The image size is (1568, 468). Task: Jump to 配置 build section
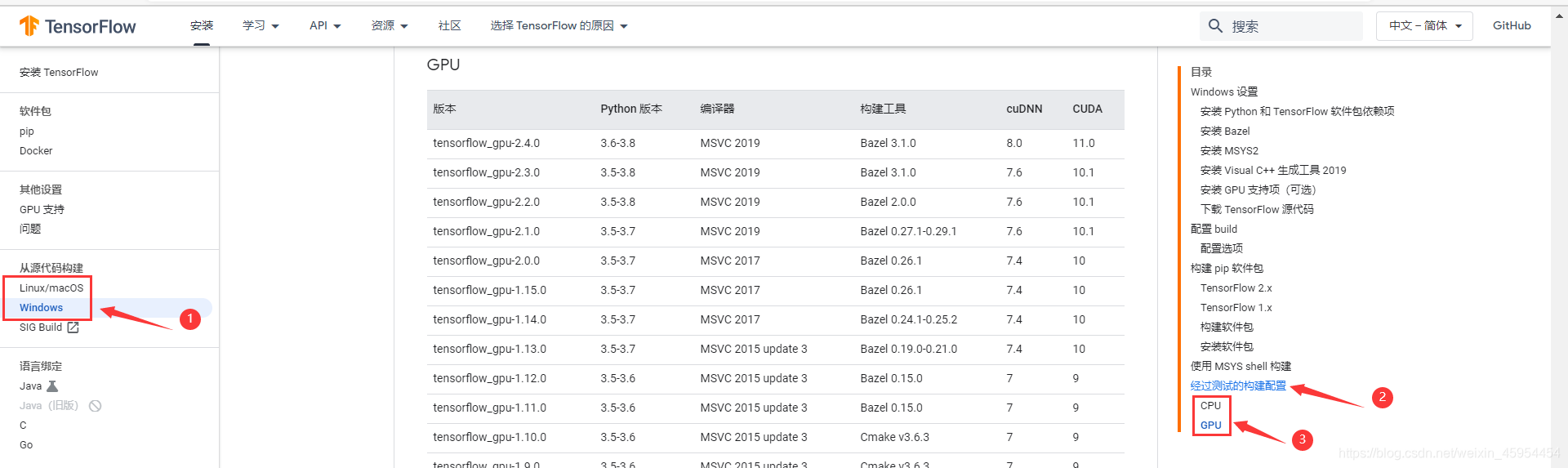1214,230
